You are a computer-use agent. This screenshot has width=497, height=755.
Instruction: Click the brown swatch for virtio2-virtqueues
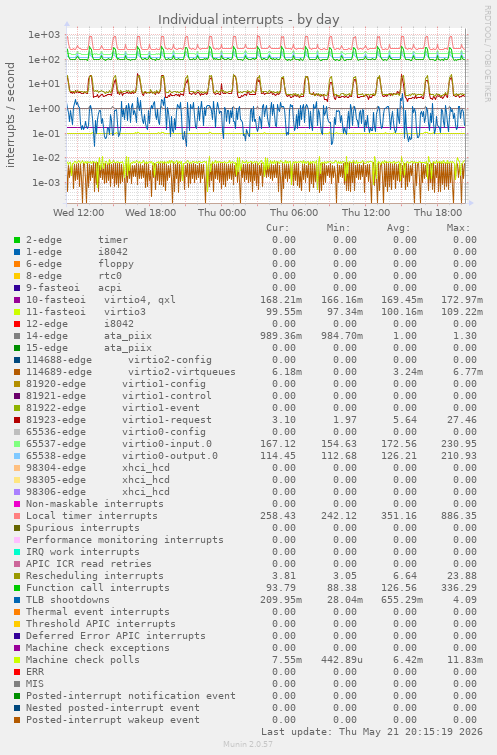coord(17,372)
